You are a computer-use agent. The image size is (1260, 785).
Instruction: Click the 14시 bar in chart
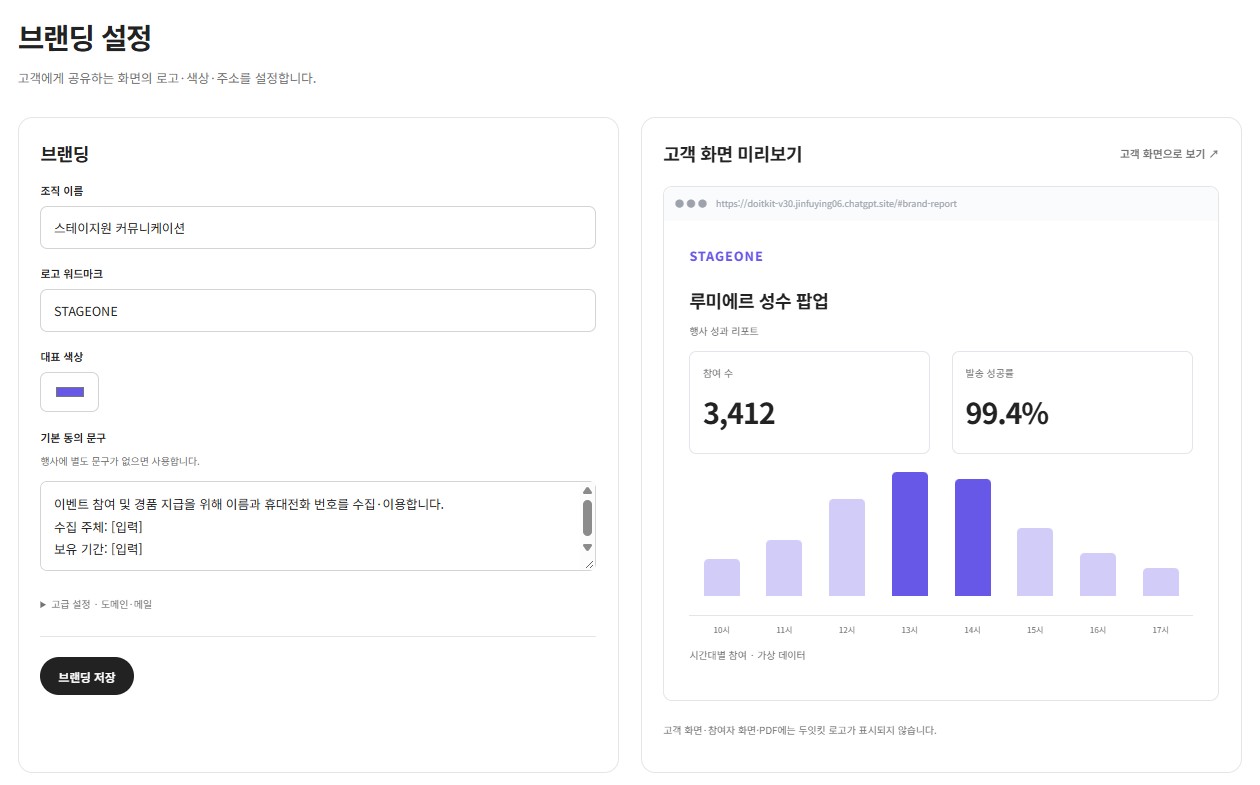tap(973, 537)
